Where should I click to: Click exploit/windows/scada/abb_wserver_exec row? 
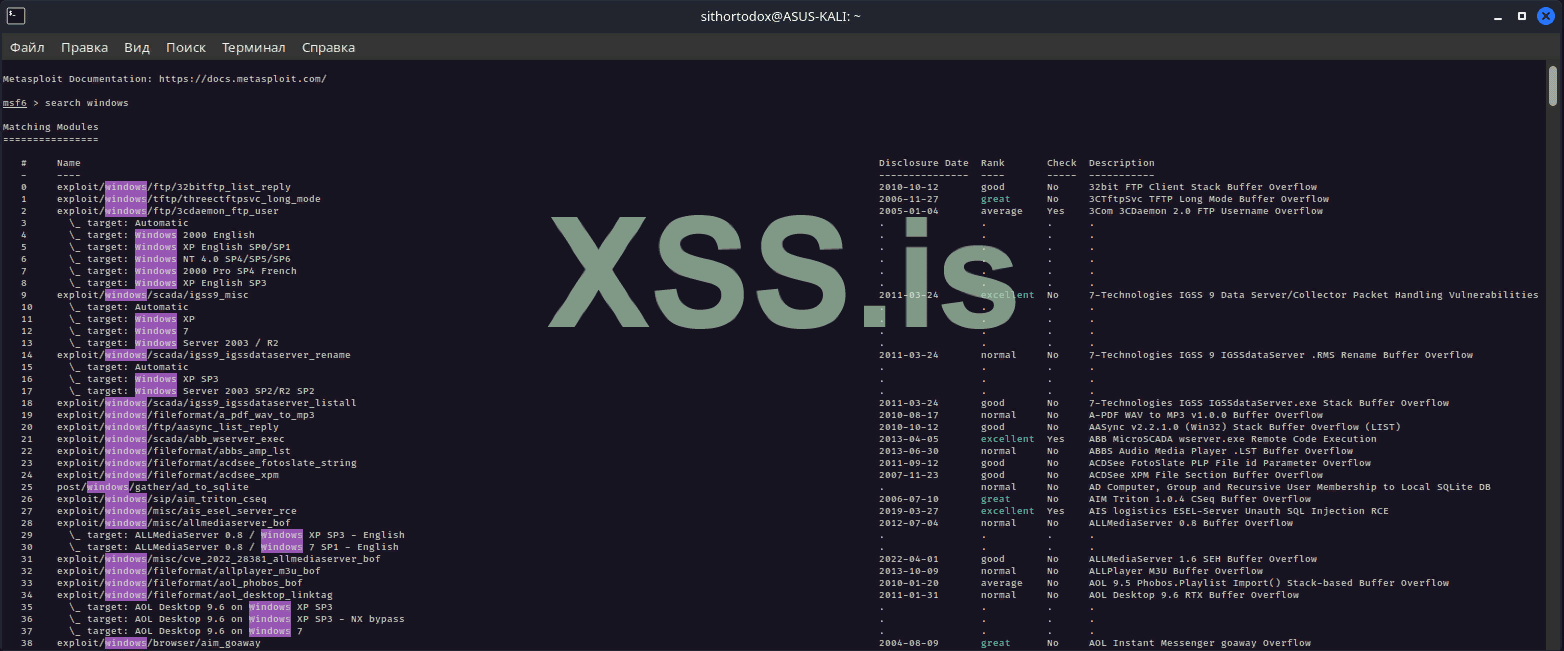[x=171, y=439]
